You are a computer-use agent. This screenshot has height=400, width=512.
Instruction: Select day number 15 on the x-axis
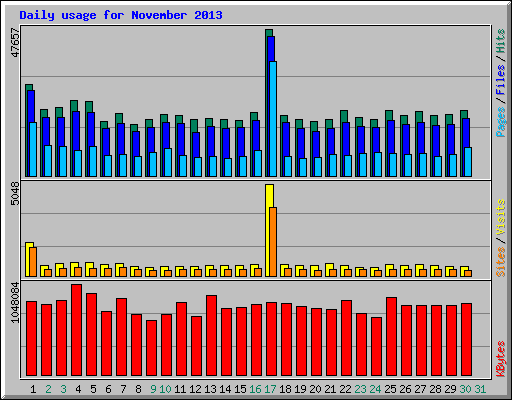point(240,389)
